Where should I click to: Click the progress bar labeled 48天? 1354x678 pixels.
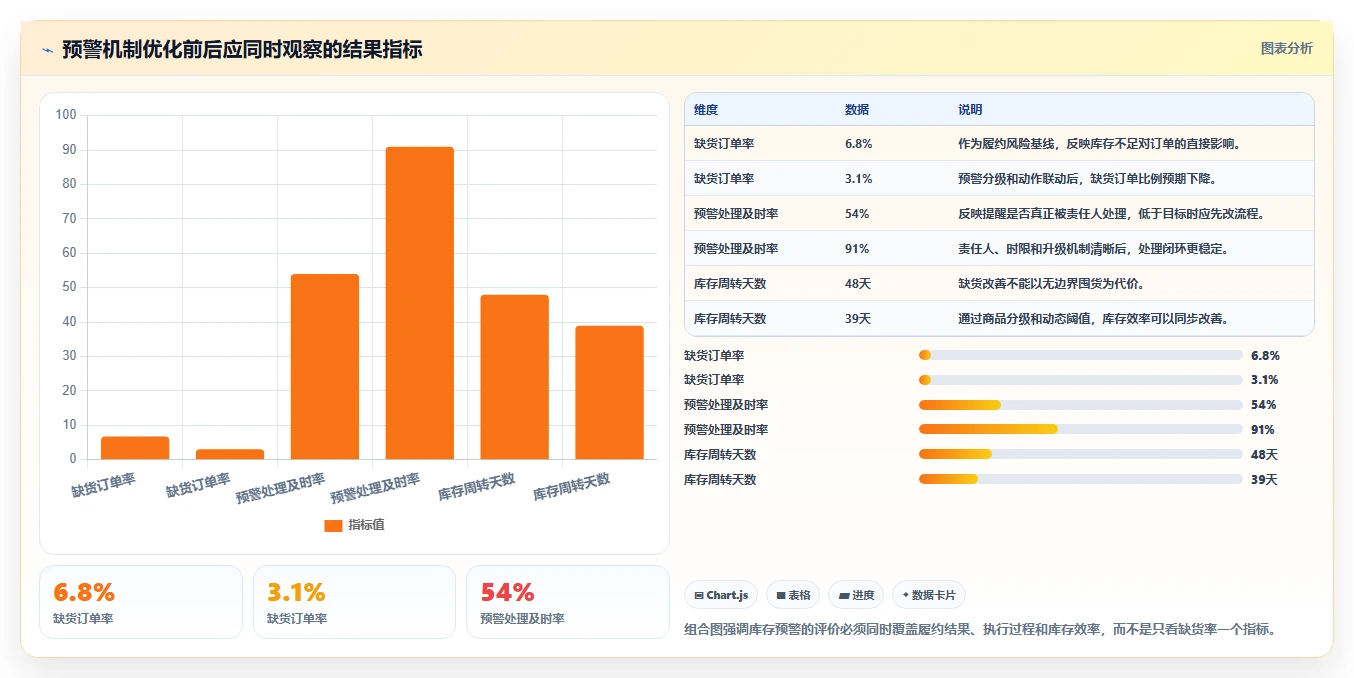(1080, 454)
